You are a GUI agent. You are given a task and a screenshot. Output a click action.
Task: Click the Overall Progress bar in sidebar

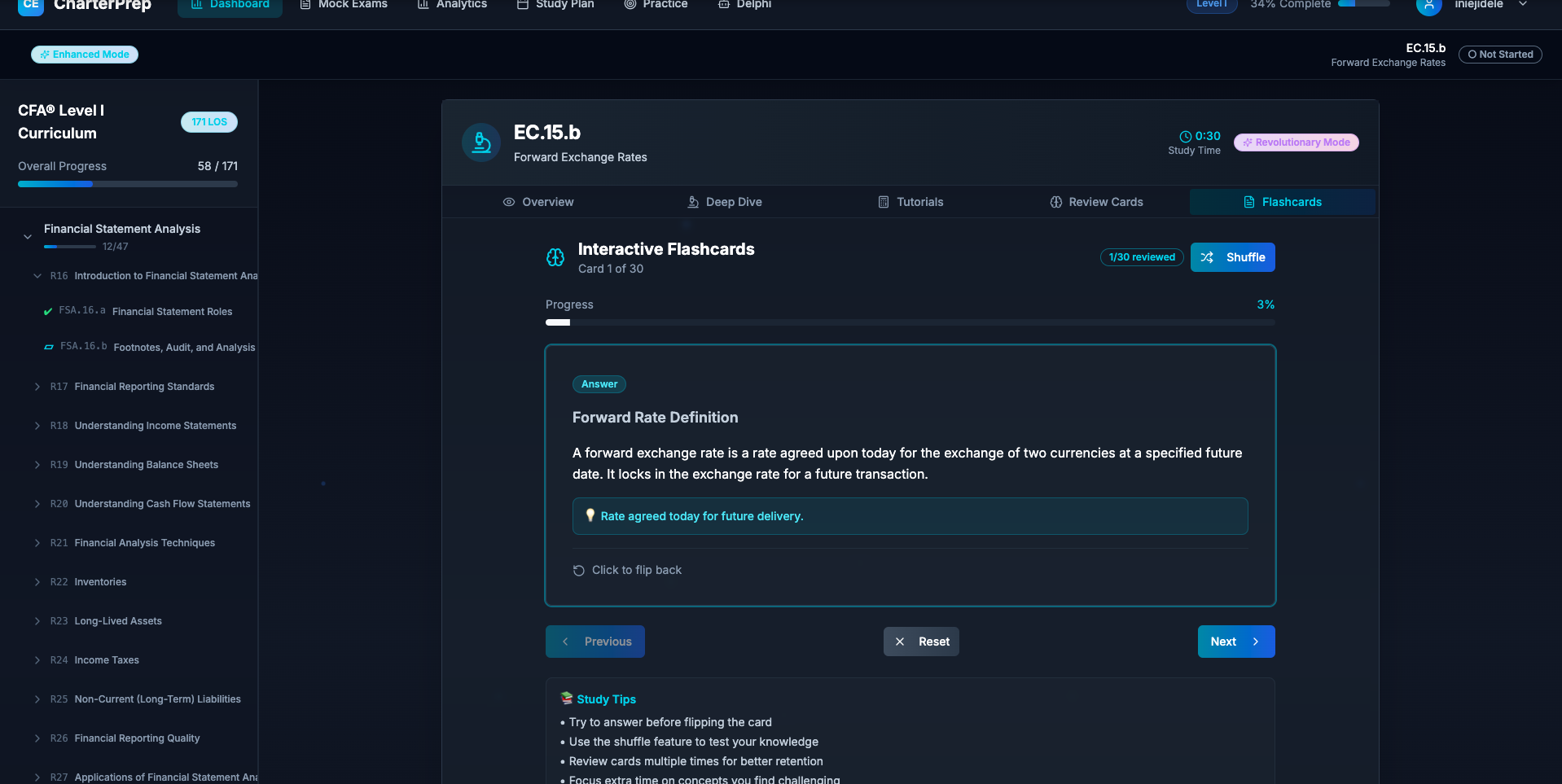(128, 184)
